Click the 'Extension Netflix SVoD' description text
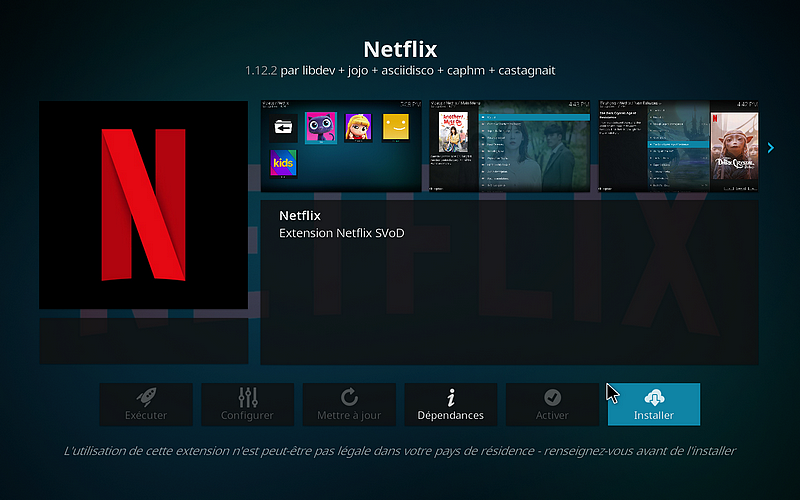The height and width of the screenshot is (500, 800). (x=341, y=233)
